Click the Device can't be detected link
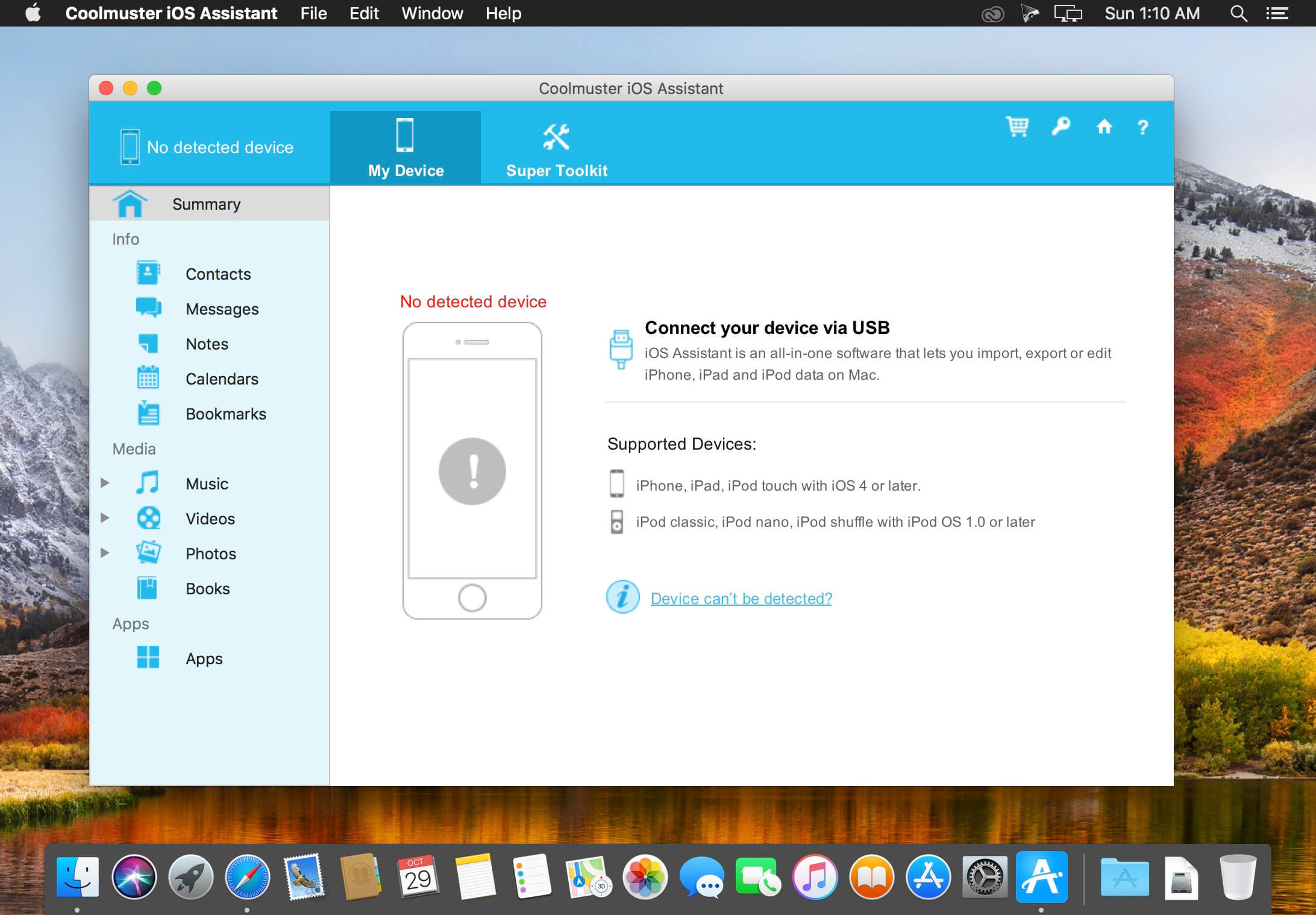 pyautogui.click(x=741, y=598)
